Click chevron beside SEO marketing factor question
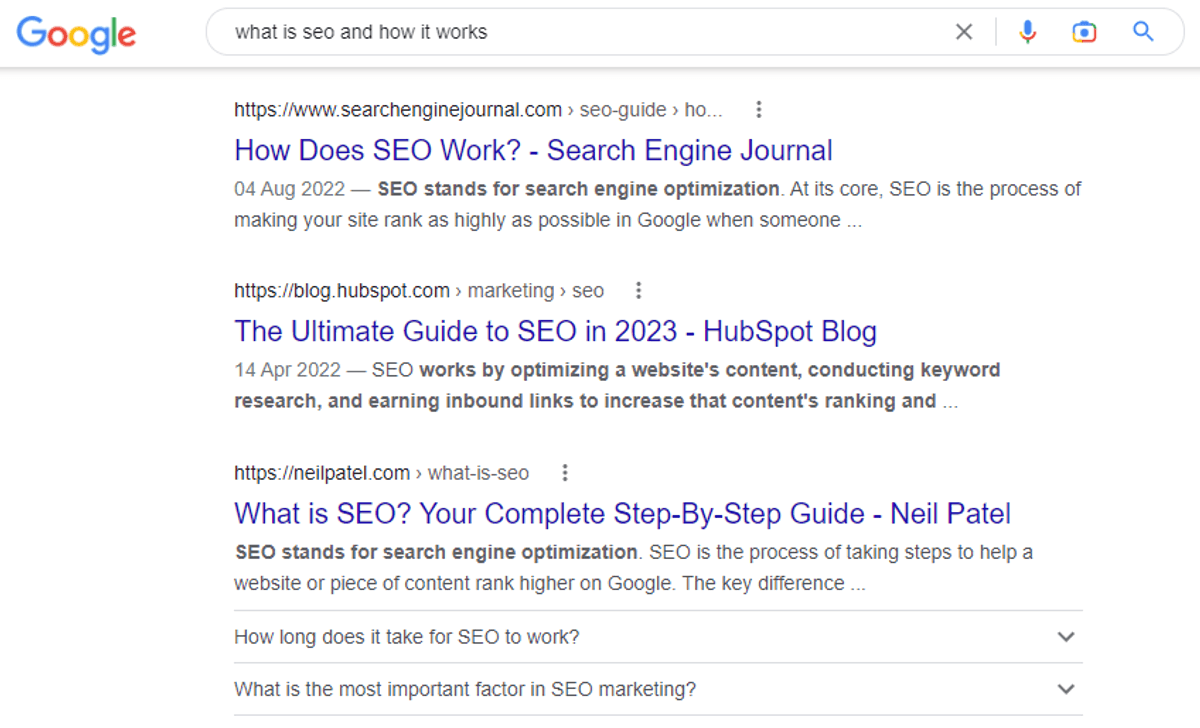 coord(1066,689)
